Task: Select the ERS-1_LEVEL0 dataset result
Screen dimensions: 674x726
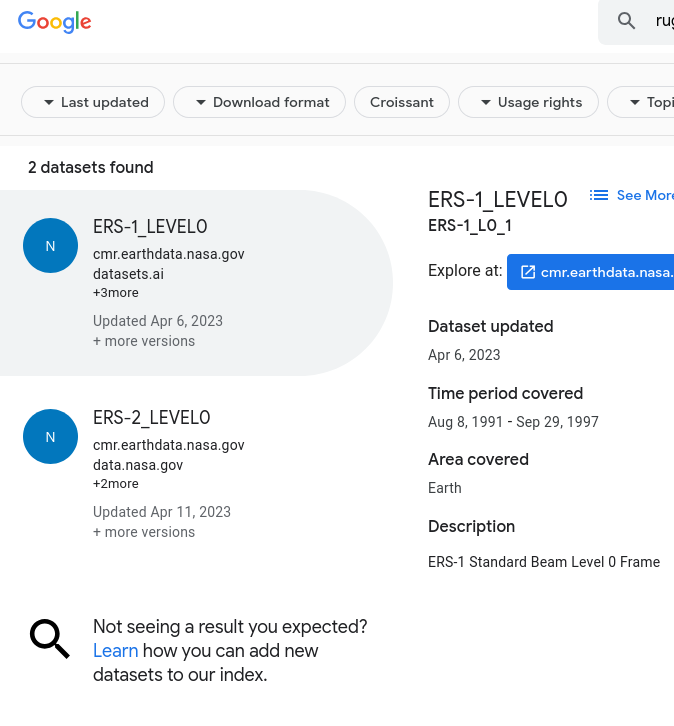Action: pos(150,227)
